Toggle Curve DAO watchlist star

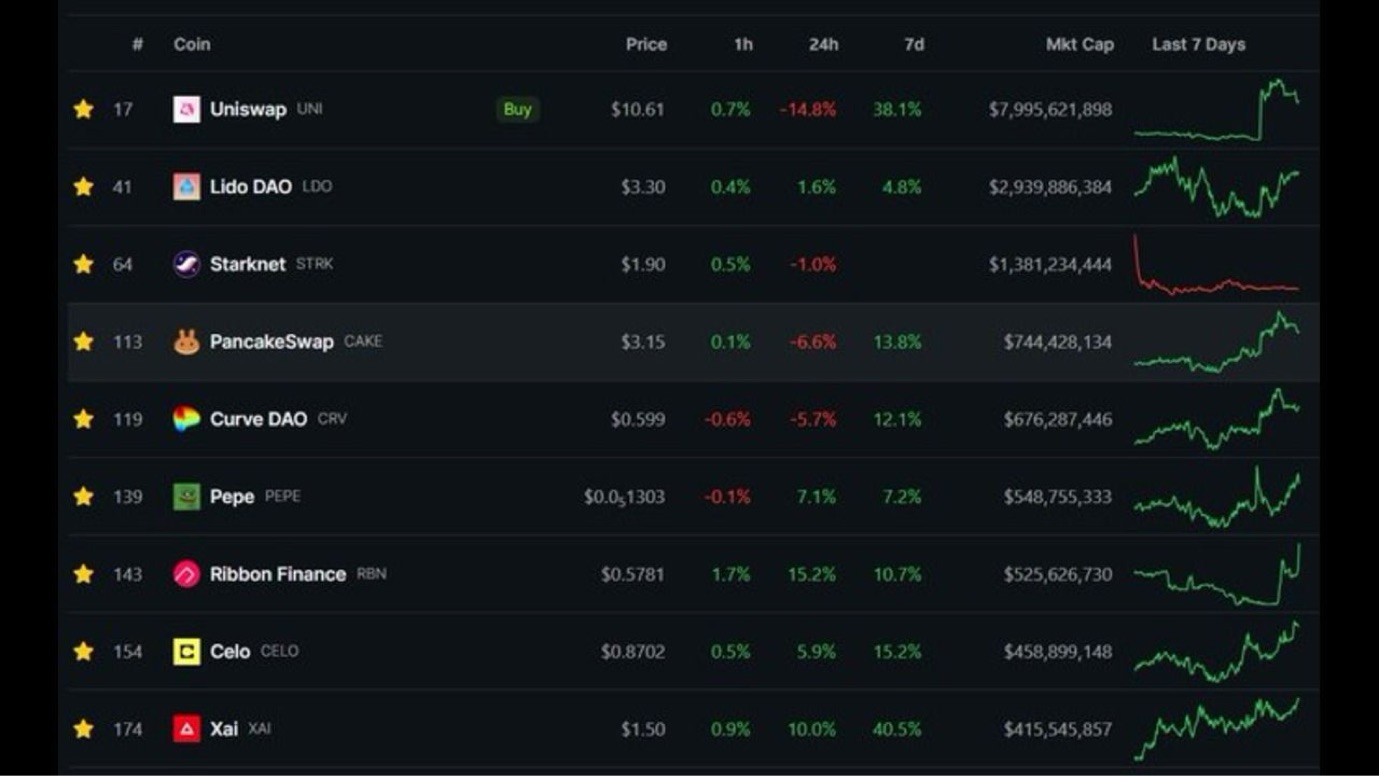(84, 419)
